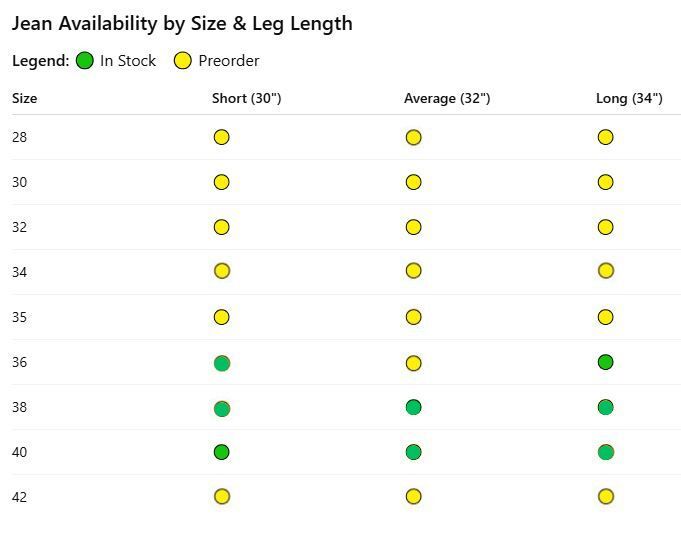Click the Long (34") column header
681x534 pixels.
tap(629, 99)
